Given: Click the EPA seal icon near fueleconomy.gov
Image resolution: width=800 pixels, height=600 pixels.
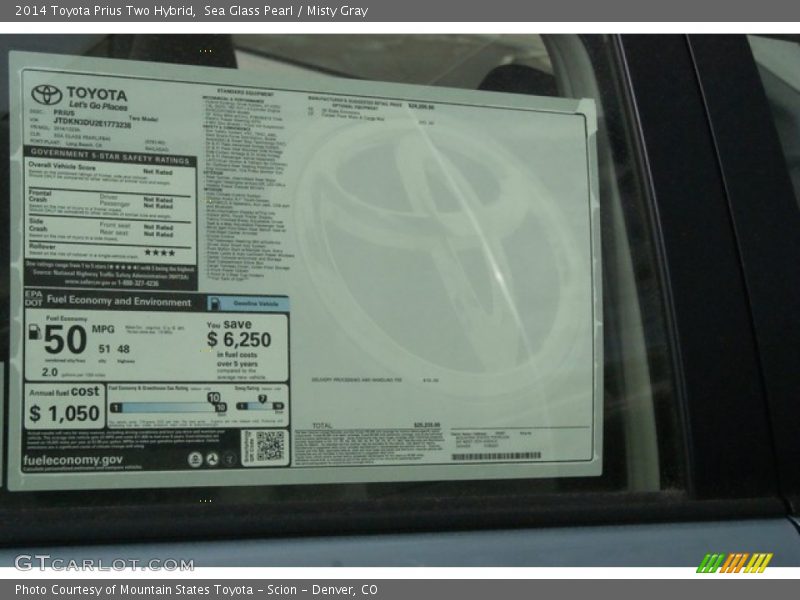Looking at the screenshot, I should tap(195, 459).
